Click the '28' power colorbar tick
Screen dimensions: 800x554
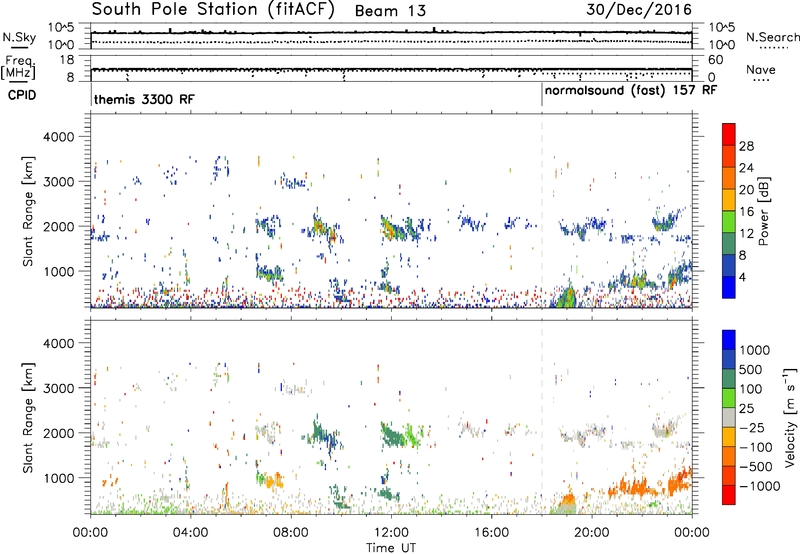point(746,146)
